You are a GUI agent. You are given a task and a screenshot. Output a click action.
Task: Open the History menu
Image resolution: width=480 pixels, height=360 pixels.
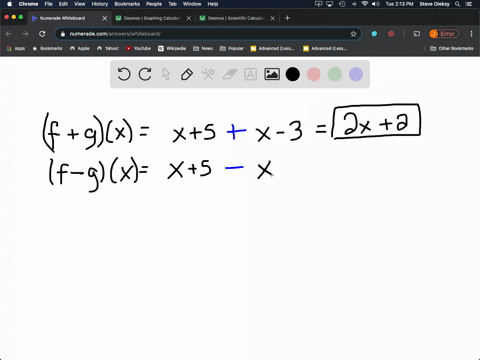pos(100,4)
